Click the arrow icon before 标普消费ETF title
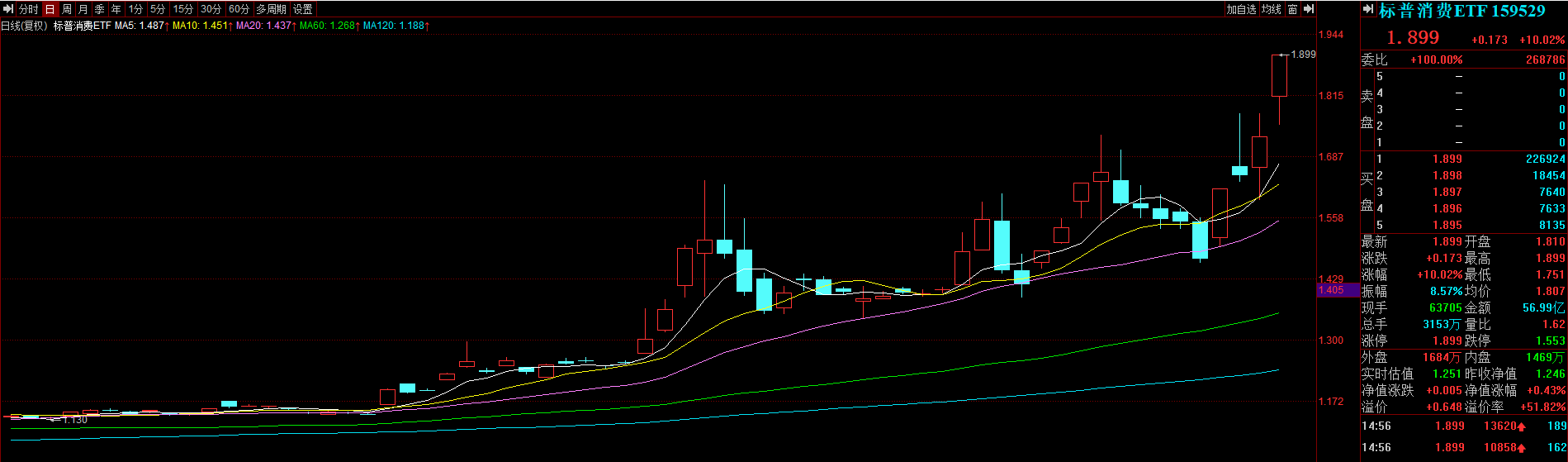 tap(1368, 10)
